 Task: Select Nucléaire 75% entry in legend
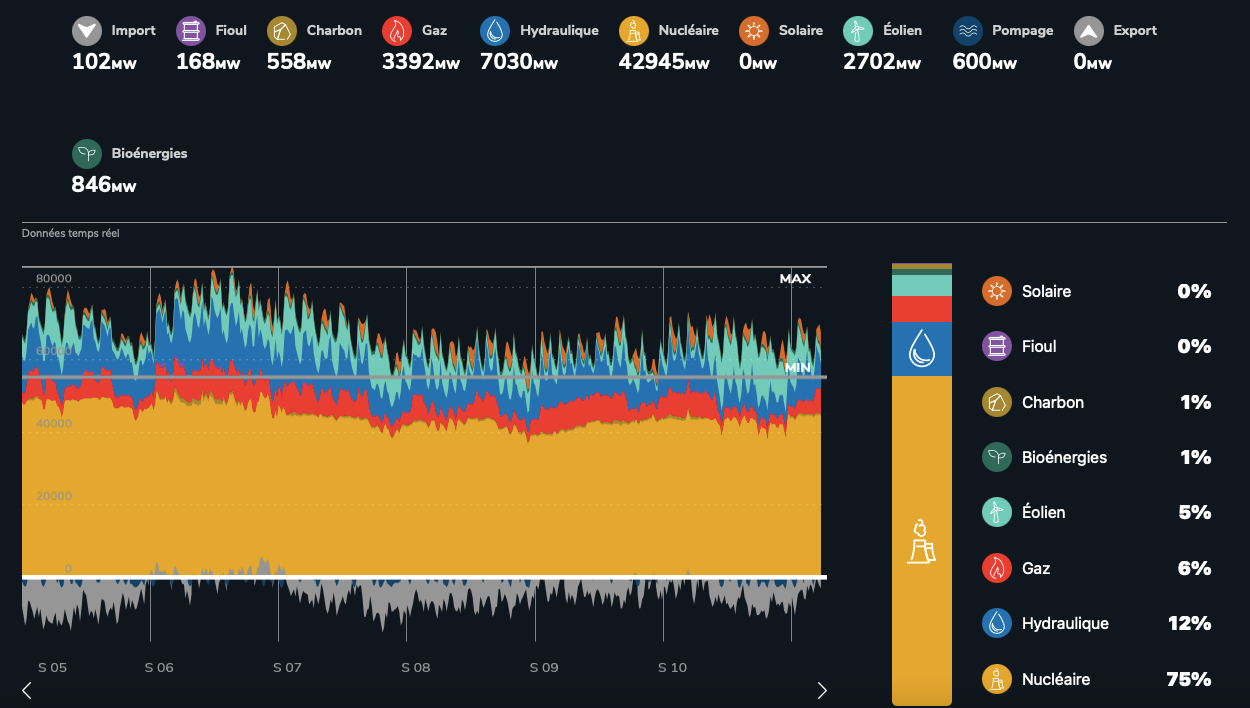(x=1096, y=679)
